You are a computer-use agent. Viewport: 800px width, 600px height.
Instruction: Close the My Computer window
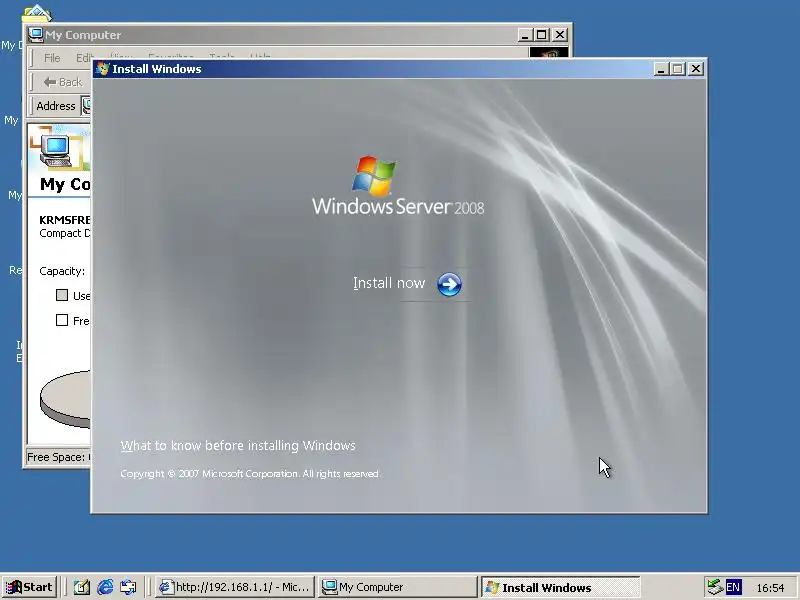[560, 35]
